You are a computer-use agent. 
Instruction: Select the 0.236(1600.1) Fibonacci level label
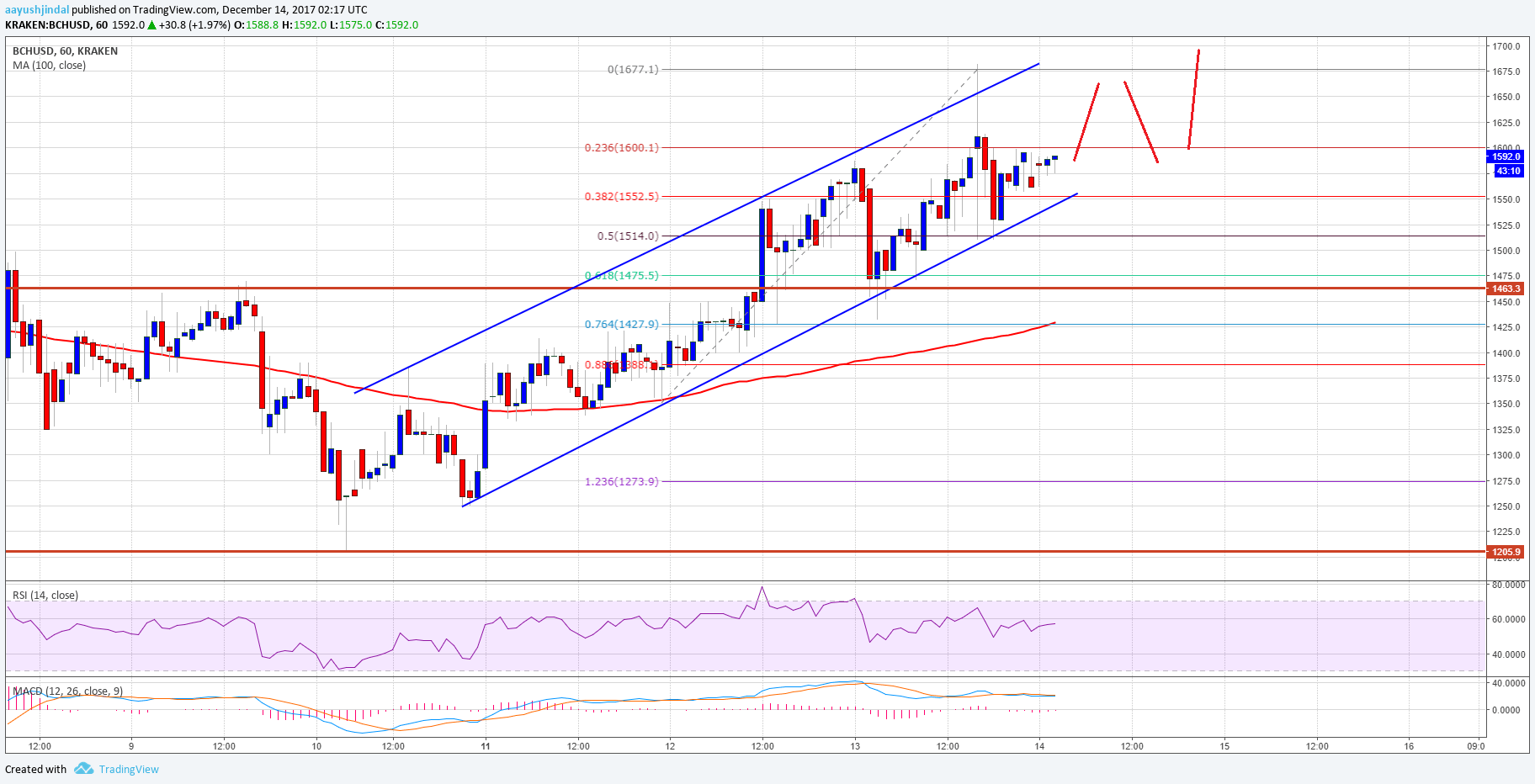point(622,148)
